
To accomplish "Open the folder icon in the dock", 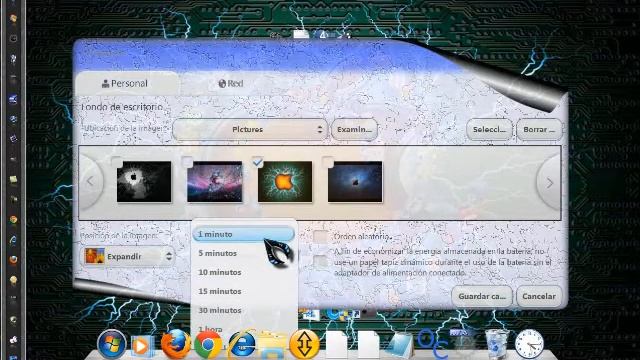I will (273, 345).
